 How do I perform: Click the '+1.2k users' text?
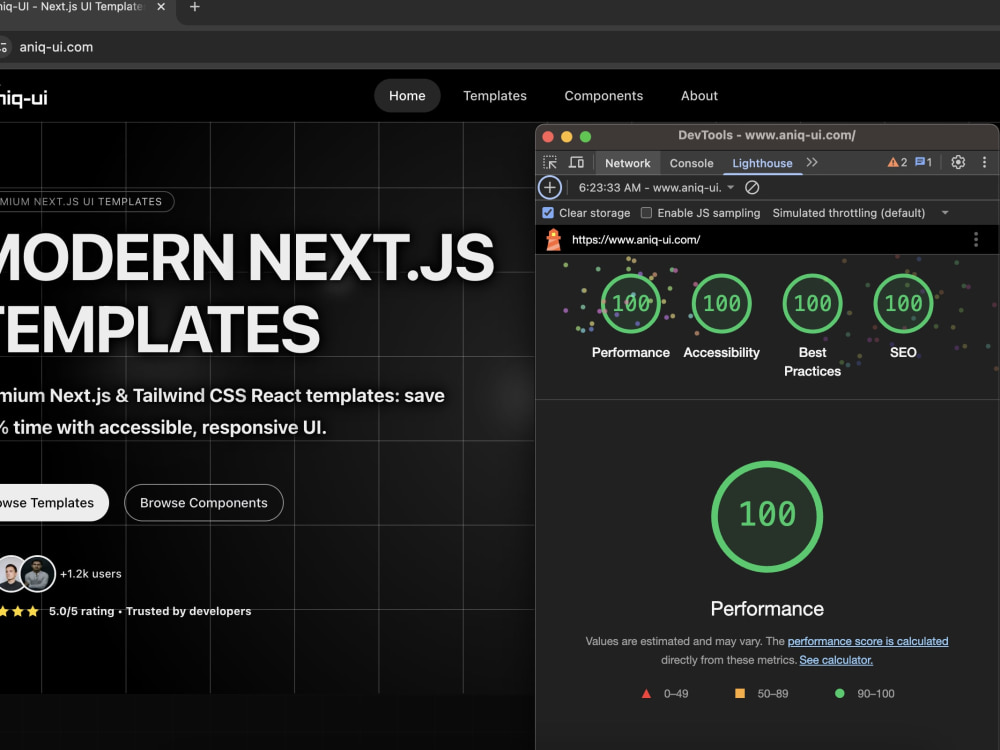(x=91, y=574)
